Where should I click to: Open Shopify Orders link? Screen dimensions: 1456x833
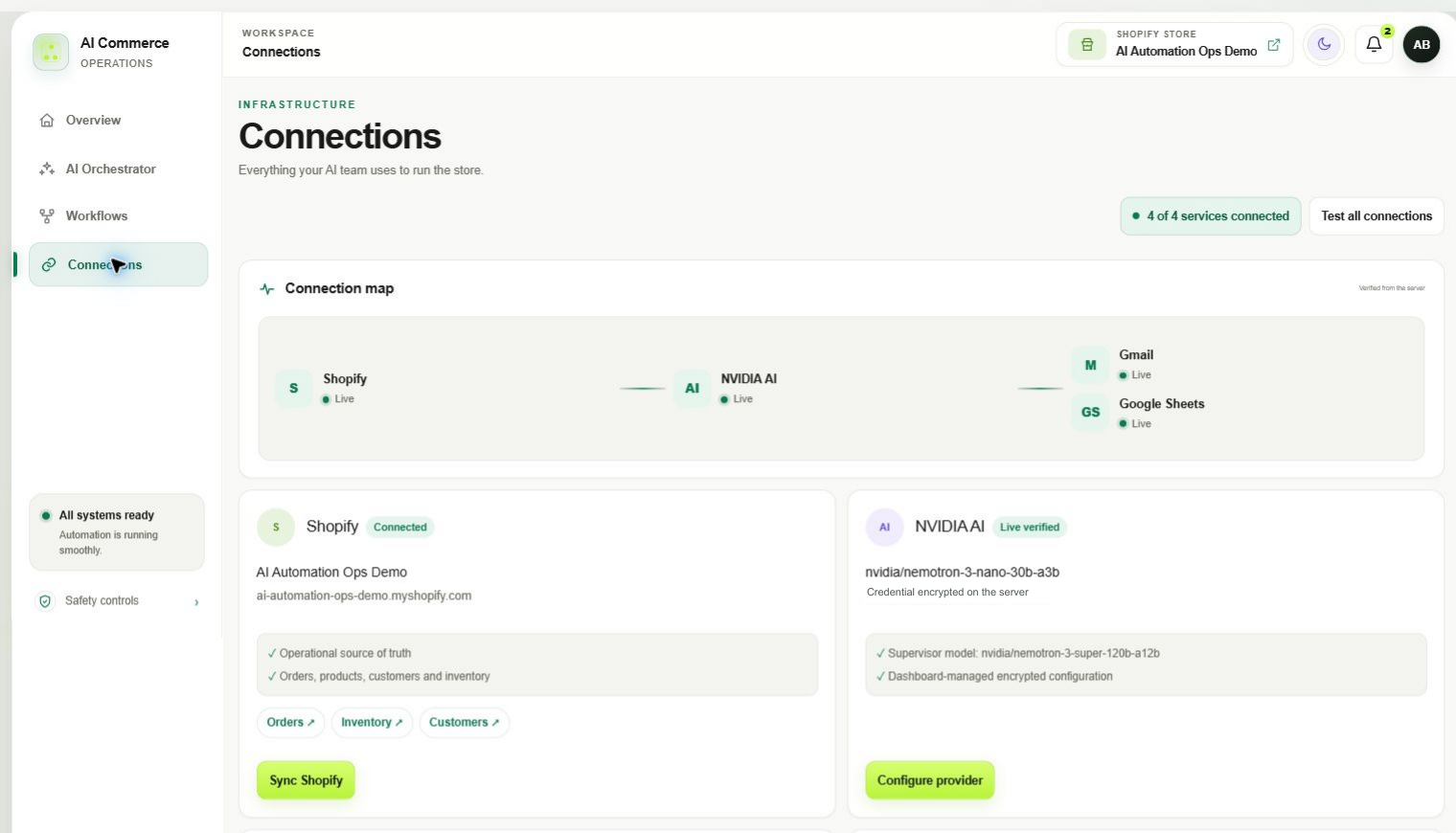point(290,723)
